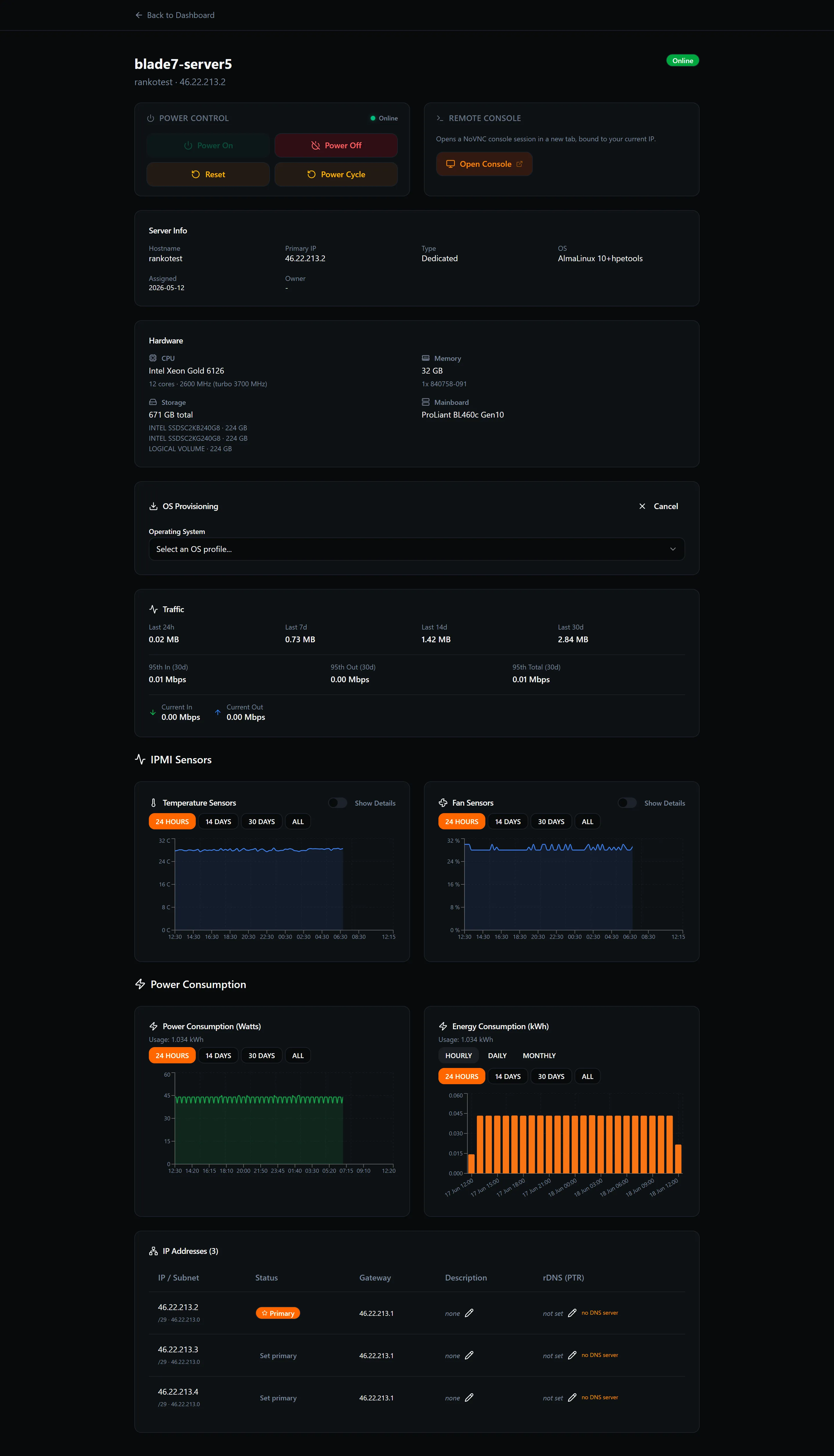Click the Traffic activity icon
Image resolution: width=834 pixels, height=1456 pixels.
click(x=153, y=610)
